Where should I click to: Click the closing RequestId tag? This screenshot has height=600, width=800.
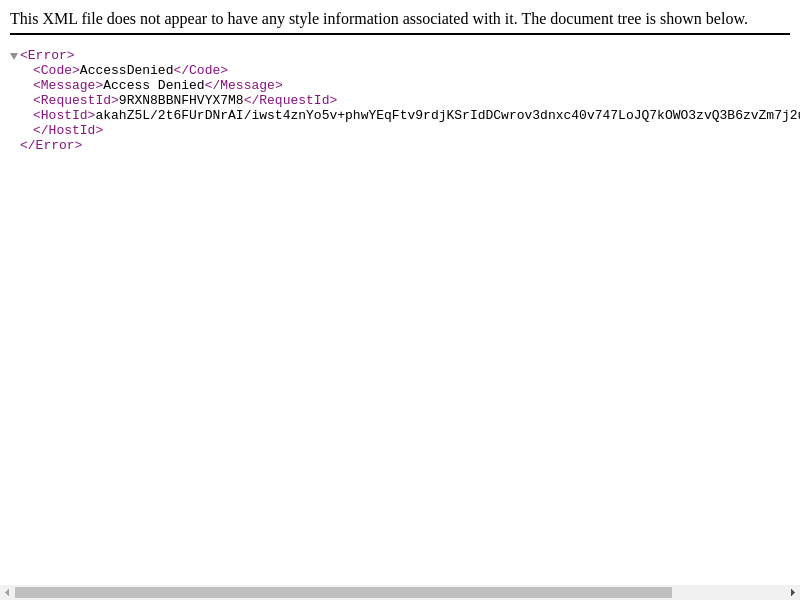290,101
